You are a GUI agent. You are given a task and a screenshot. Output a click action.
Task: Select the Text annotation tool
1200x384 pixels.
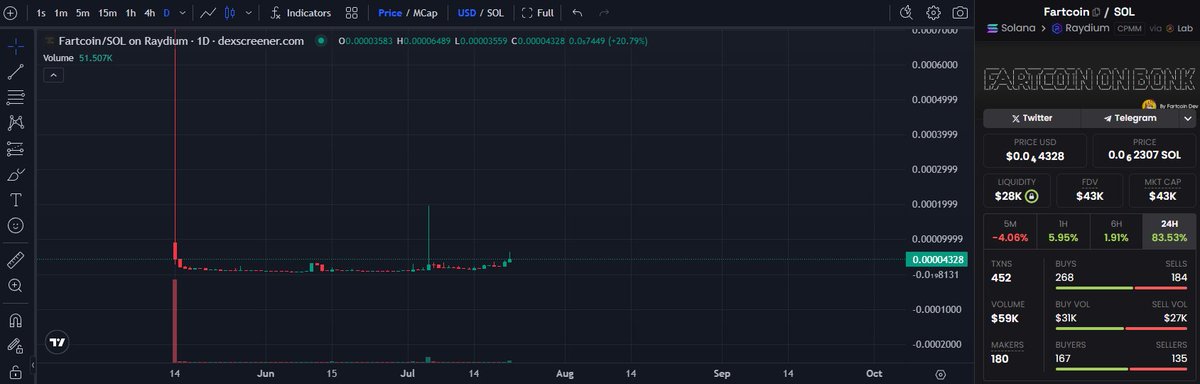[16, 200]
